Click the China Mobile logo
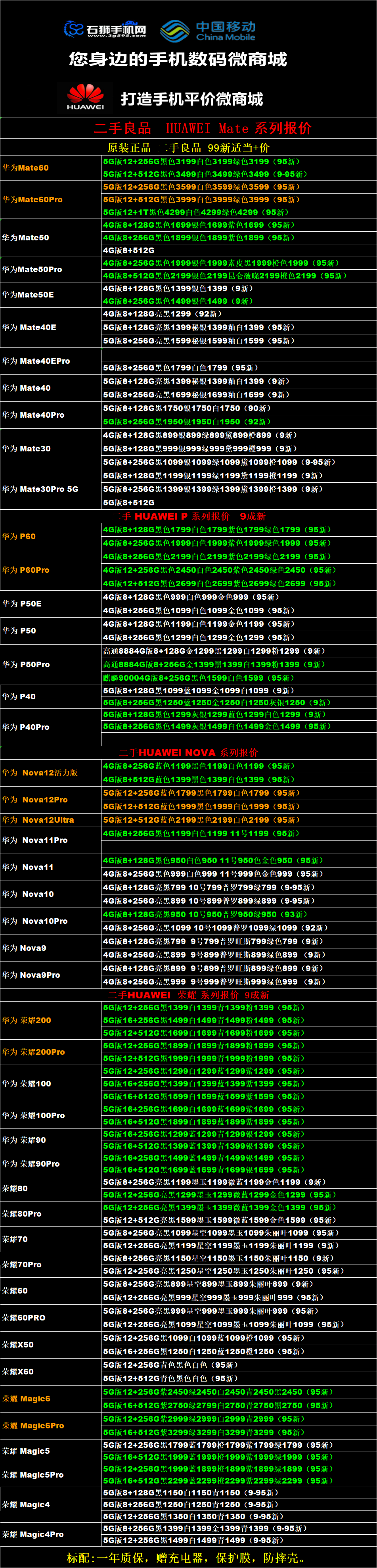Viewport: 377px width, 1568px height. pos(208,31)
